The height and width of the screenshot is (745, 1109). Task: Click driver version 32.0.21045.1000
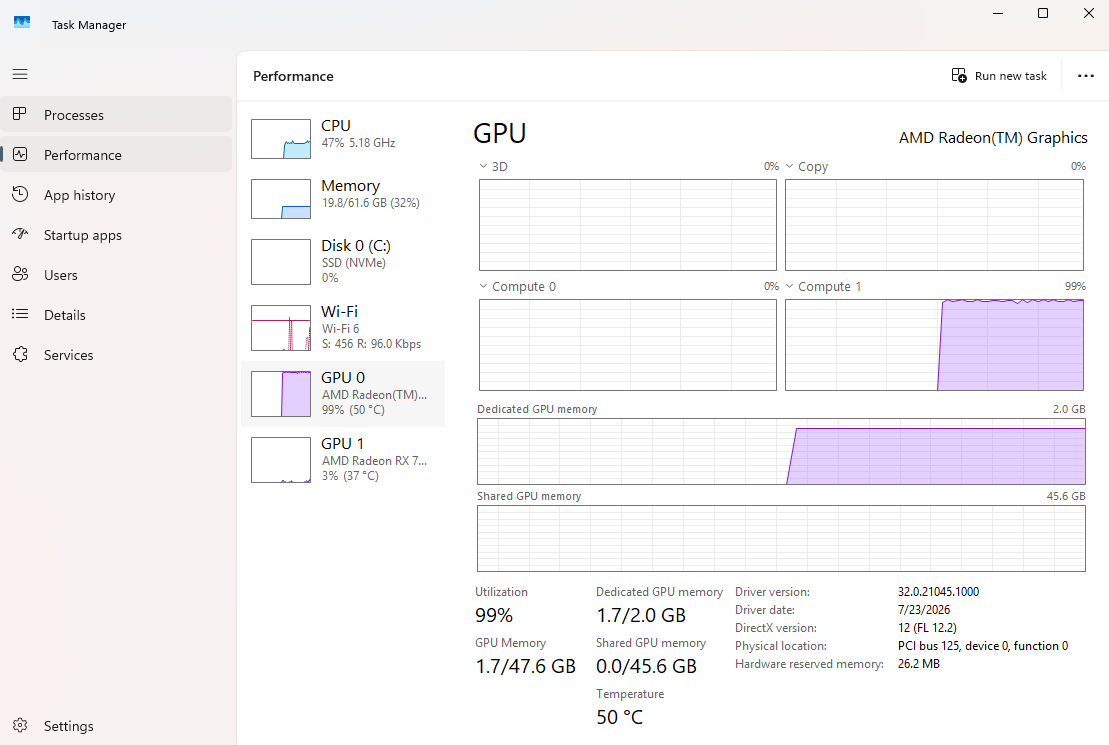(939, 591)
